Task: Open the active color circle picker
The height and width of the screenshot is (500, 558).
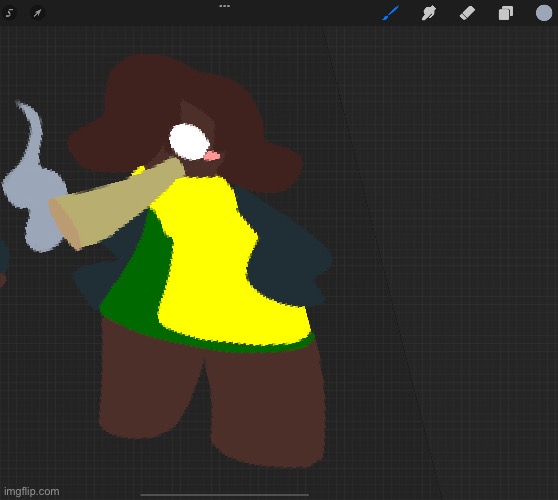Action: point(544,13)
